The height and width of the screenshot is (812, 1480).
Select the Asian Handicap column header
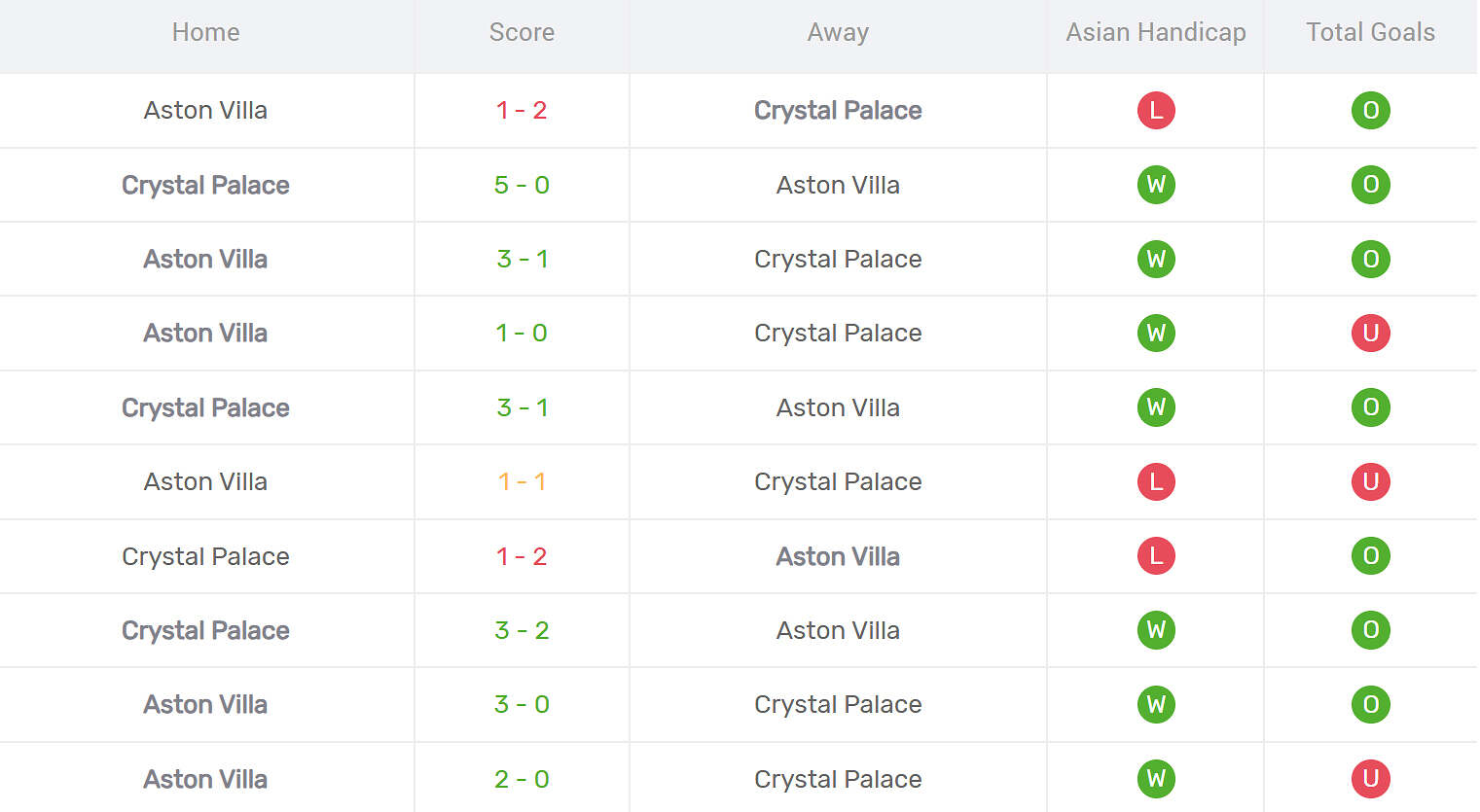(x=1156, y=32)
